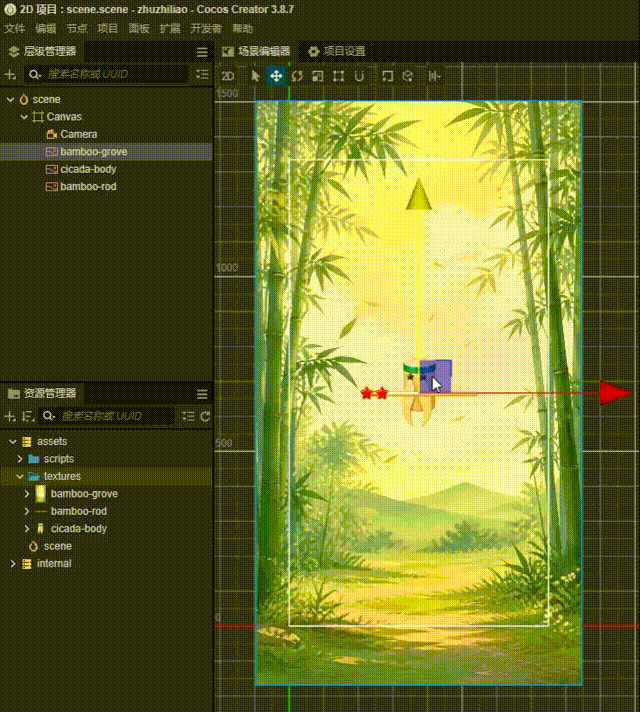640x712 pixels.
Task: Open the hierarchy panel hamburger menu
Action: click(x=202, y=52)
